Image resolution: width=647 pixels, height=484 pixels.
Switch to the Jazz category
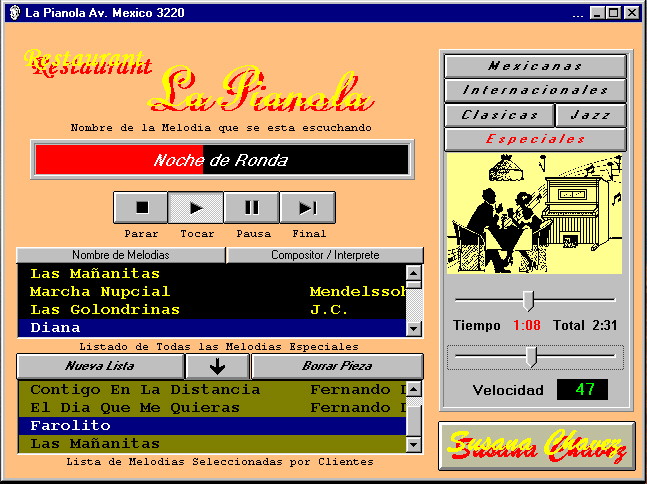click(591, 115)
